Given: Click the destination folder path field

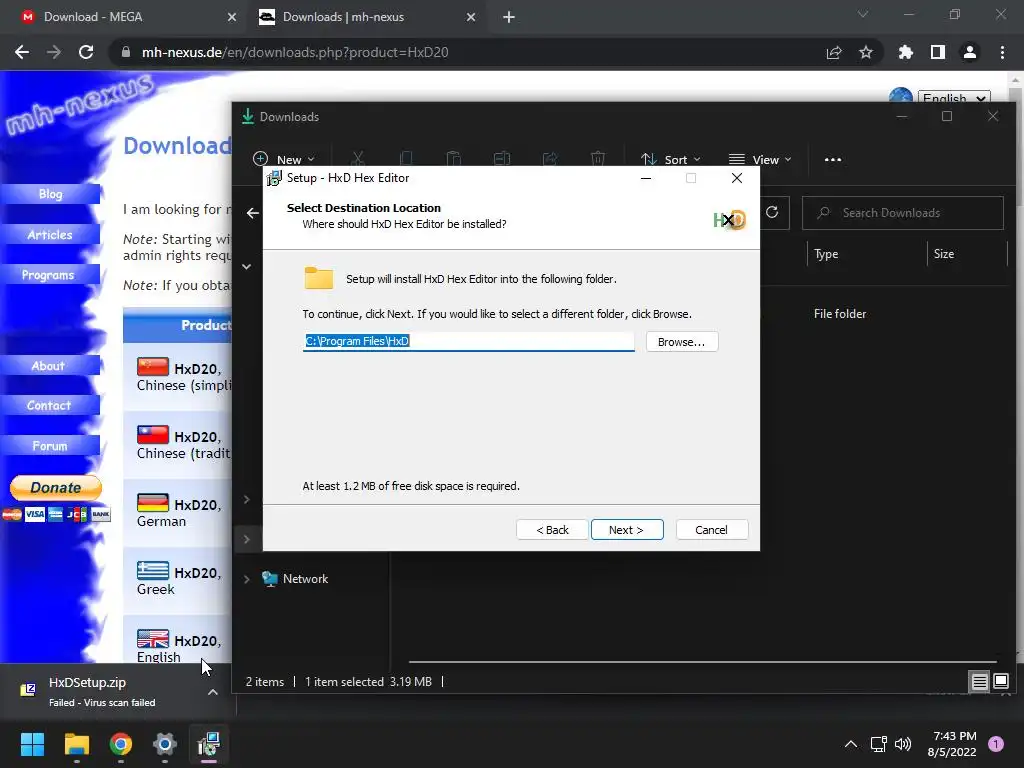Looking at the screenshot, I should click(468, 341).
